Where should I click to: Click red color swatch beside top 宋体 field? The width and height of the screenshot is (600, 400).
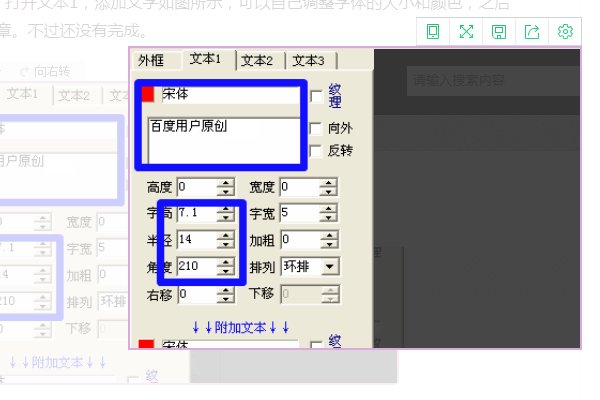tap(148, 94)
